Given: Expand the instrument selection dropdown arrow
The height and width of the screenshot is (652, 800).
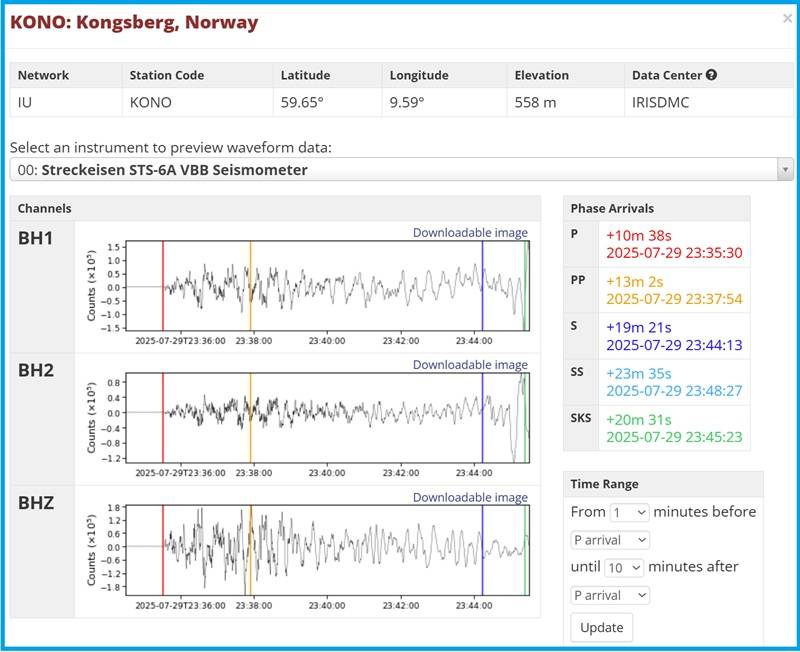Looking at the screenshot, I should (x=784, y=170).
